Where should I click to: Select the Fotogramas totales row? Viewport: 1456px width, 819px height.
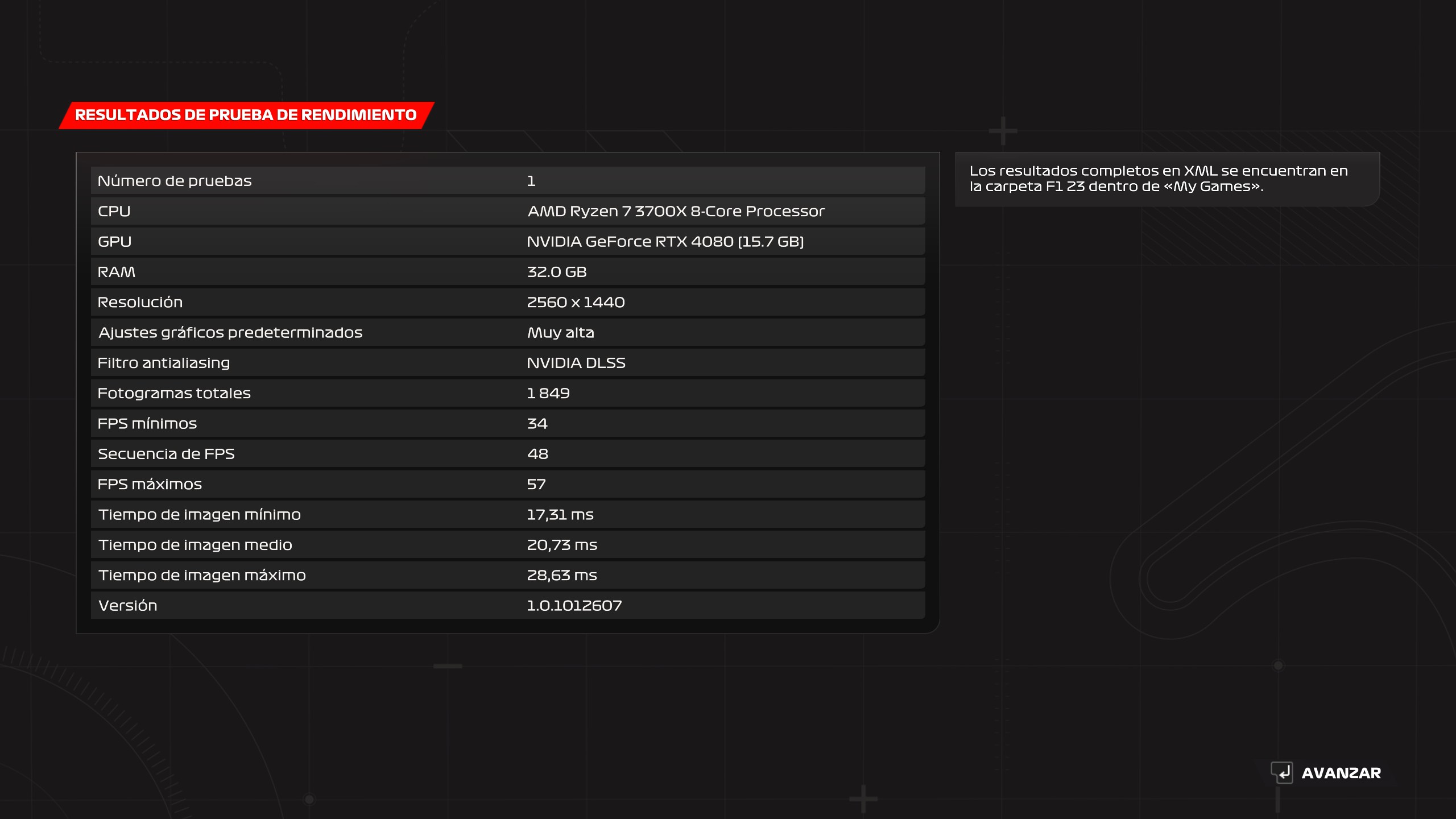tap(507, 393)
